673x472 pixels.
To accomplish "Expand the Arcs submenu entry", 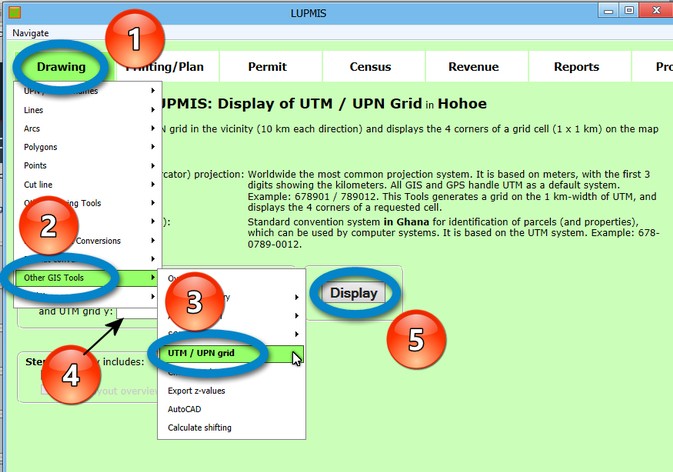I will (x=88, y=128).
